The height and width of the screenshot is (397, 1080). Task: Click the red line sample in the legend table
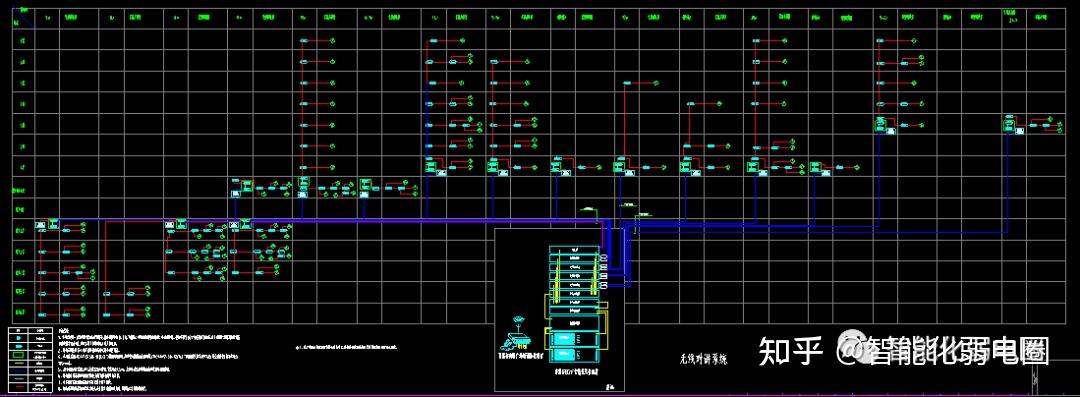[19, 386]
